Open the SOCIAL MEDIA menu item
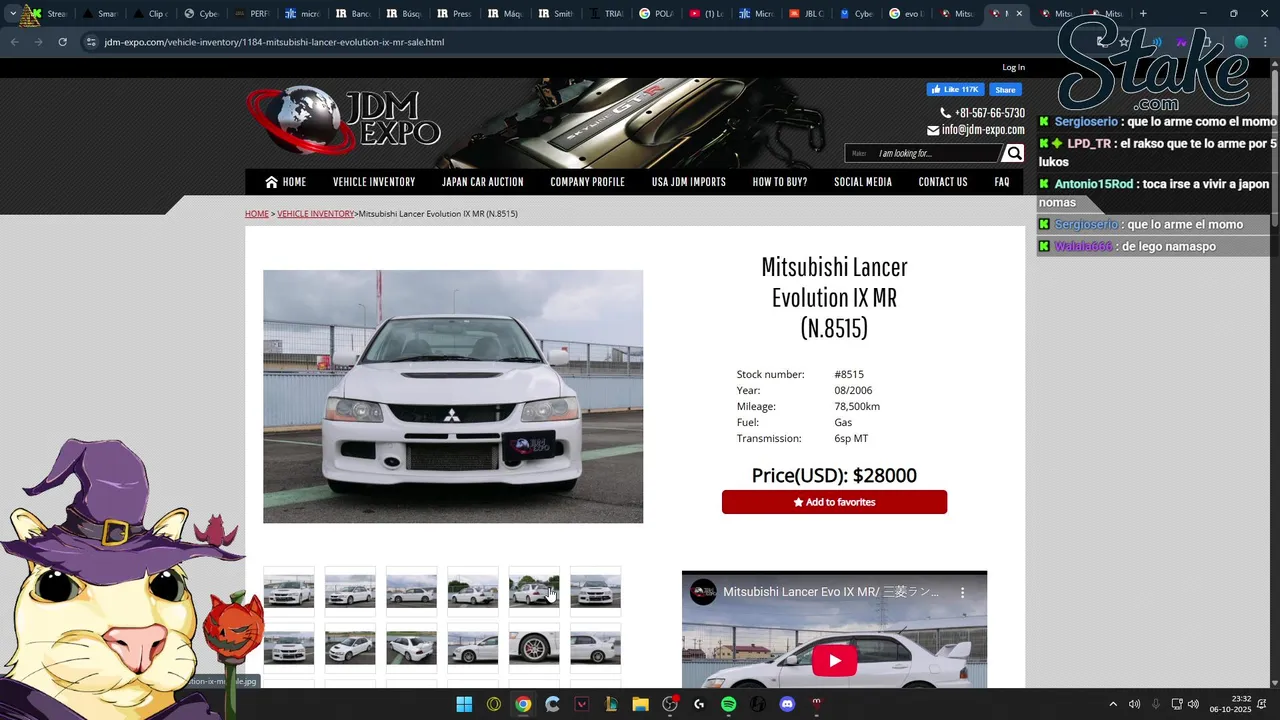Image resolution: width=1280 pixels, height=720 pixels. [863, 182]
